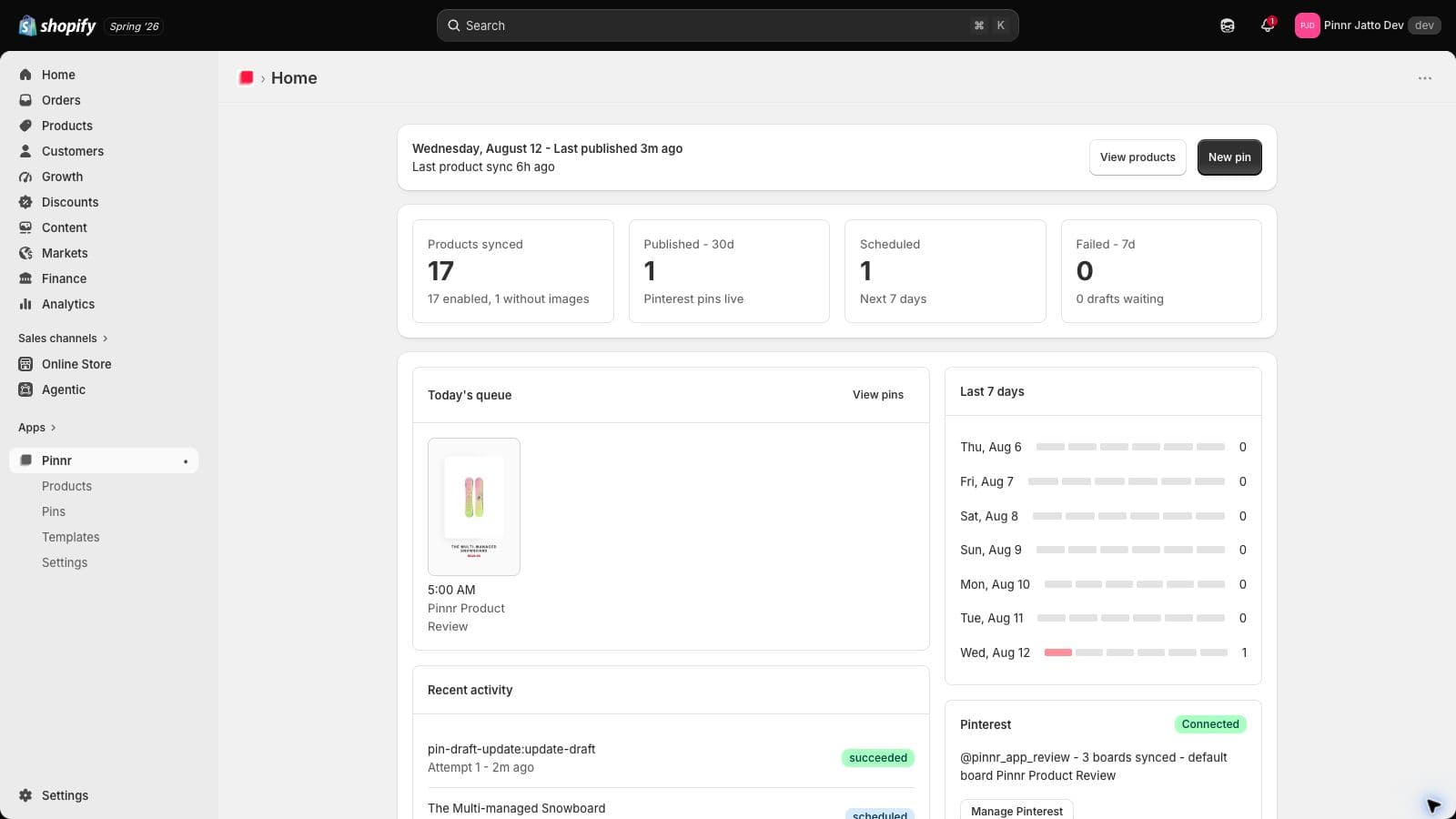Image resolution: width=1456 pixels, height=819 pixels.
Task: Select The Multi-managed Snowboard activity row
Action: (x=671, y=807)
